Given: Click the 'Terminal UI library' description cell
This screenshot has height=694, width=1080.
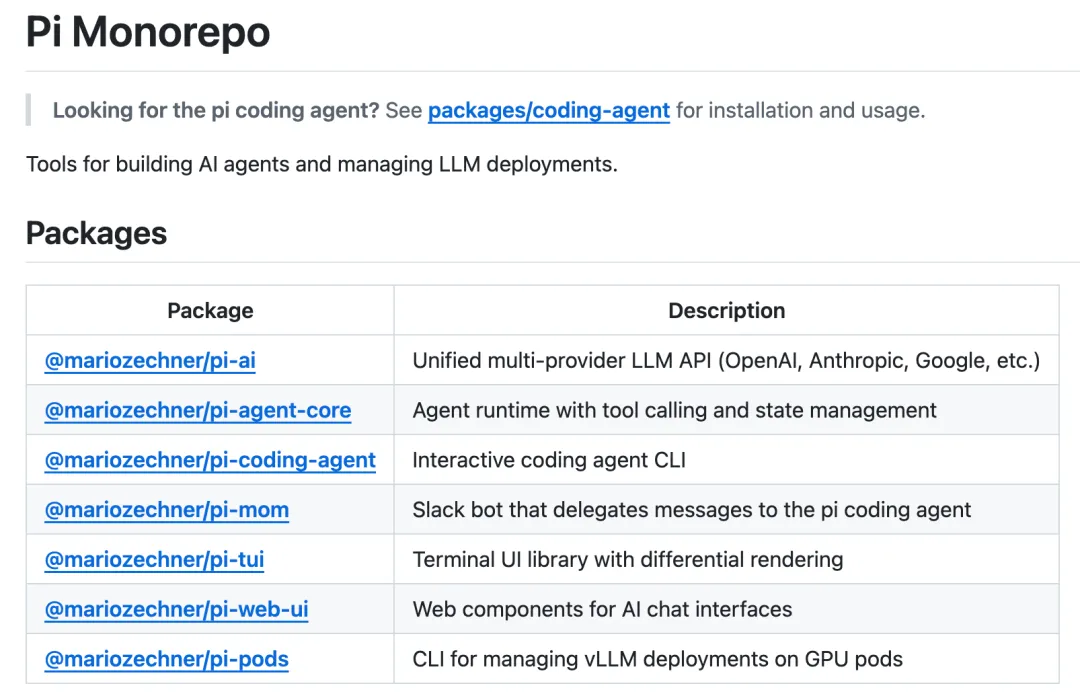Looking at the screenshot, I should point(627,560).
